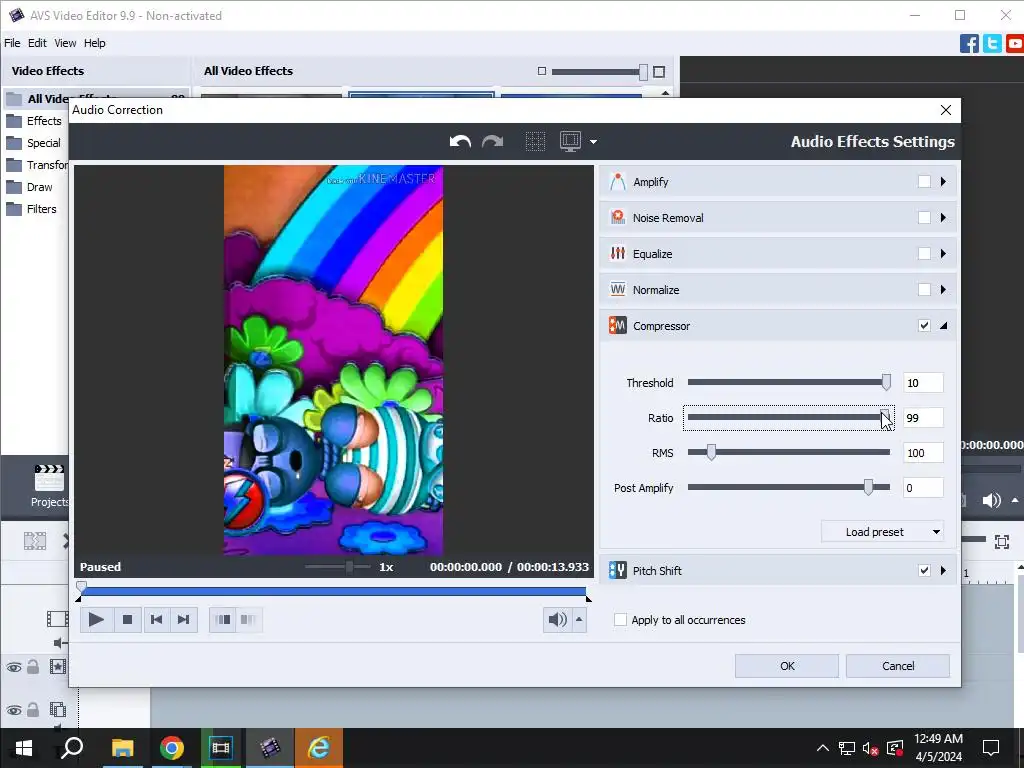1024x768 pixels.
Task: Toggle the video effects track eye icon
Action: 14,667
